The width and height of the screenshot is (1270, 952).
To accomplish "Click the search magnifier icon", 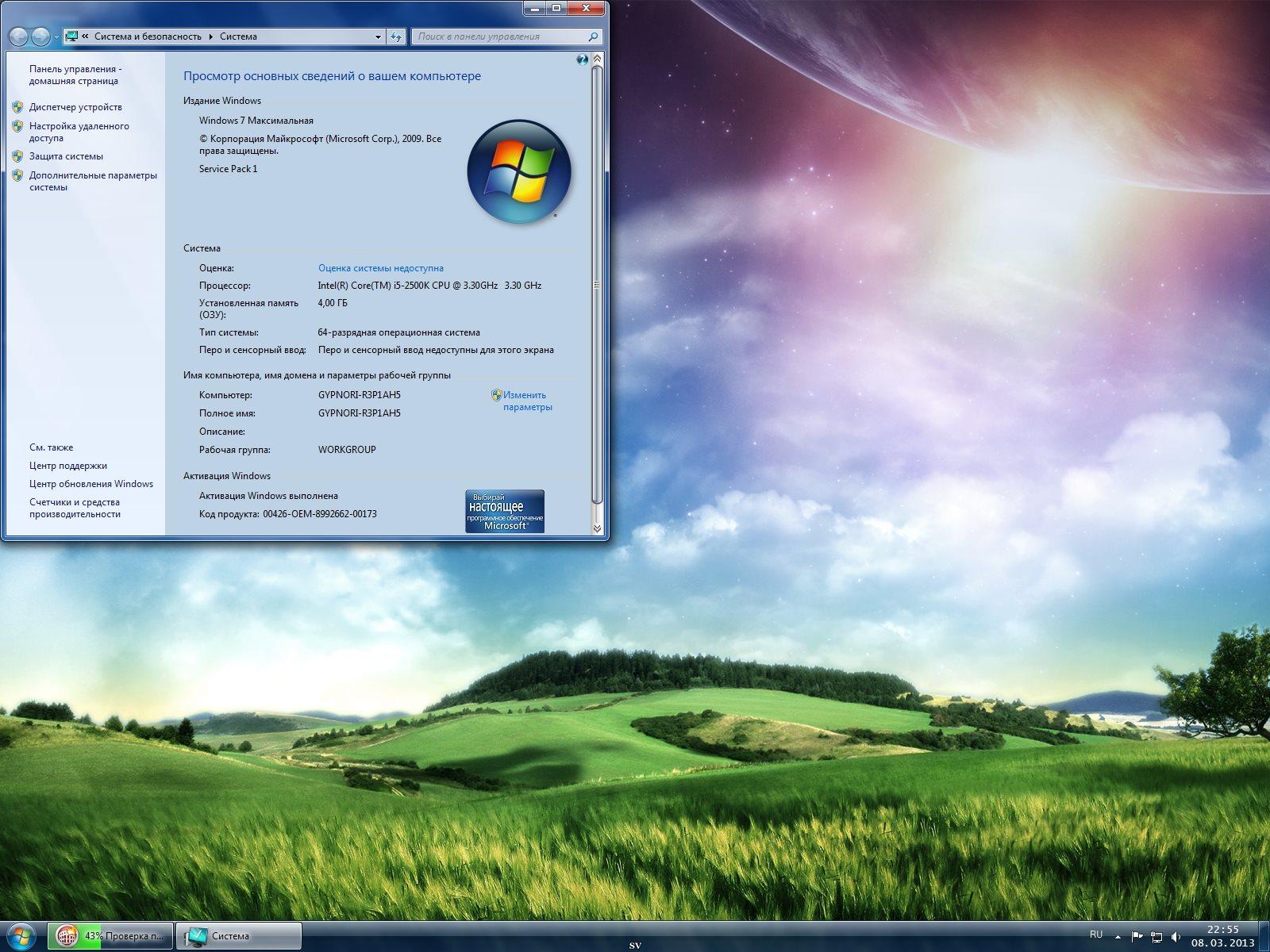I will tap(592, 36).
